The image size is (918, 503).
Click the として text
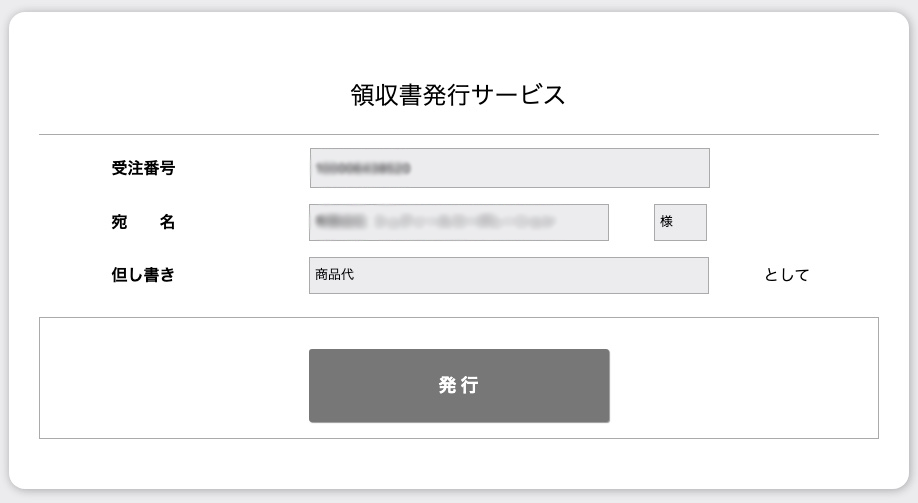pos(786,275)
